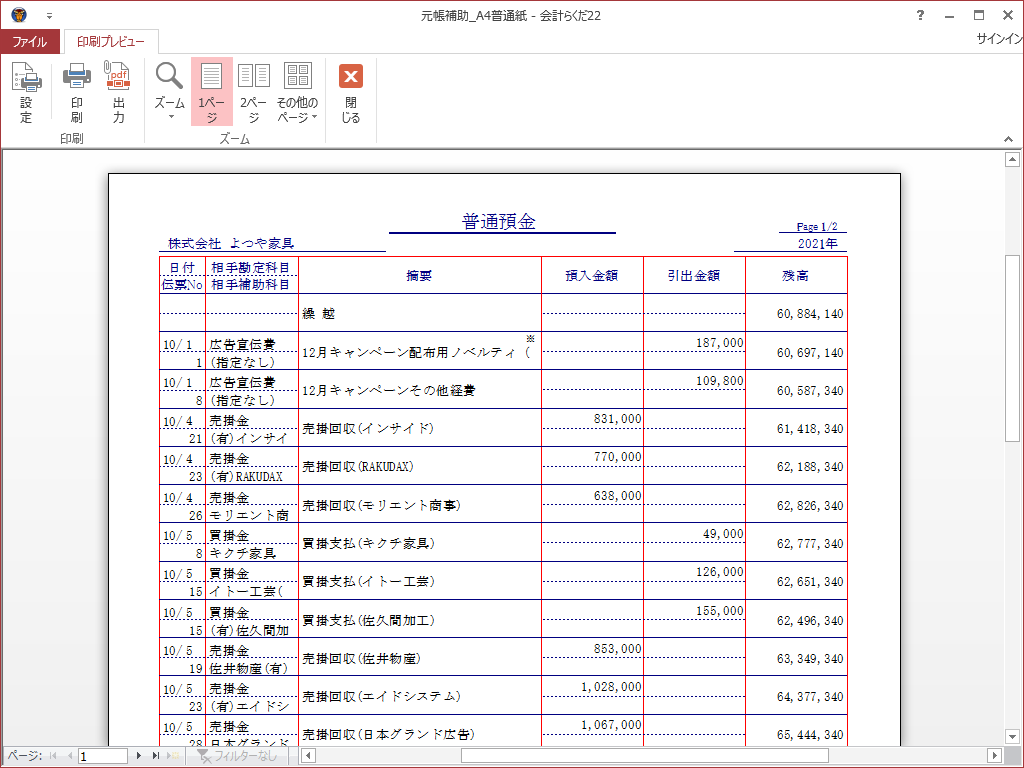
Task: Open その他のページ layout options
Action: point(297,93)
